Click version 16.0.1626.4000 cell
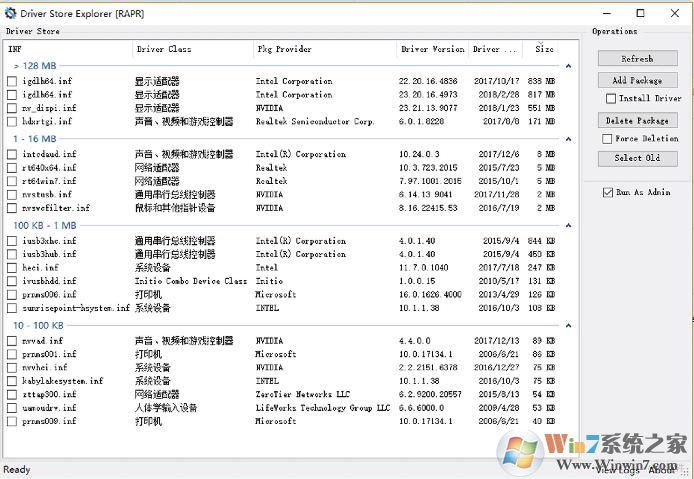This screenshot has width=694, height=479. (430, 294)
